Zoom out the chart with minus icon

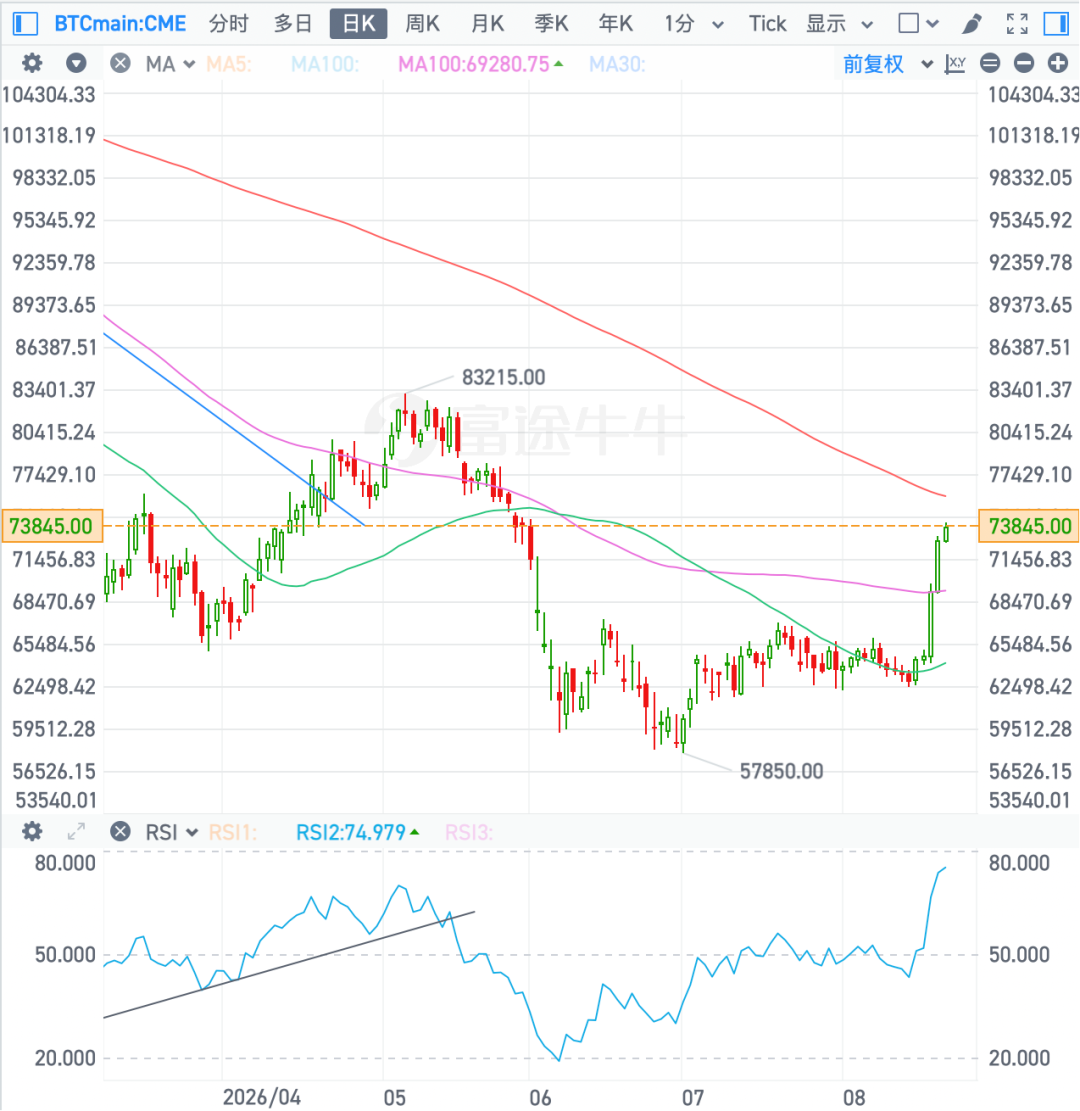(1024, 64)
